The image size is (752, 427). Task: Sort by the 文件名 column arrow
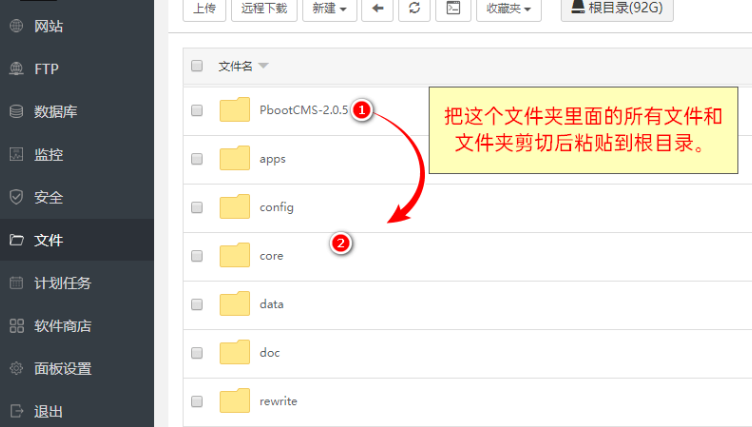click(263, 66)
